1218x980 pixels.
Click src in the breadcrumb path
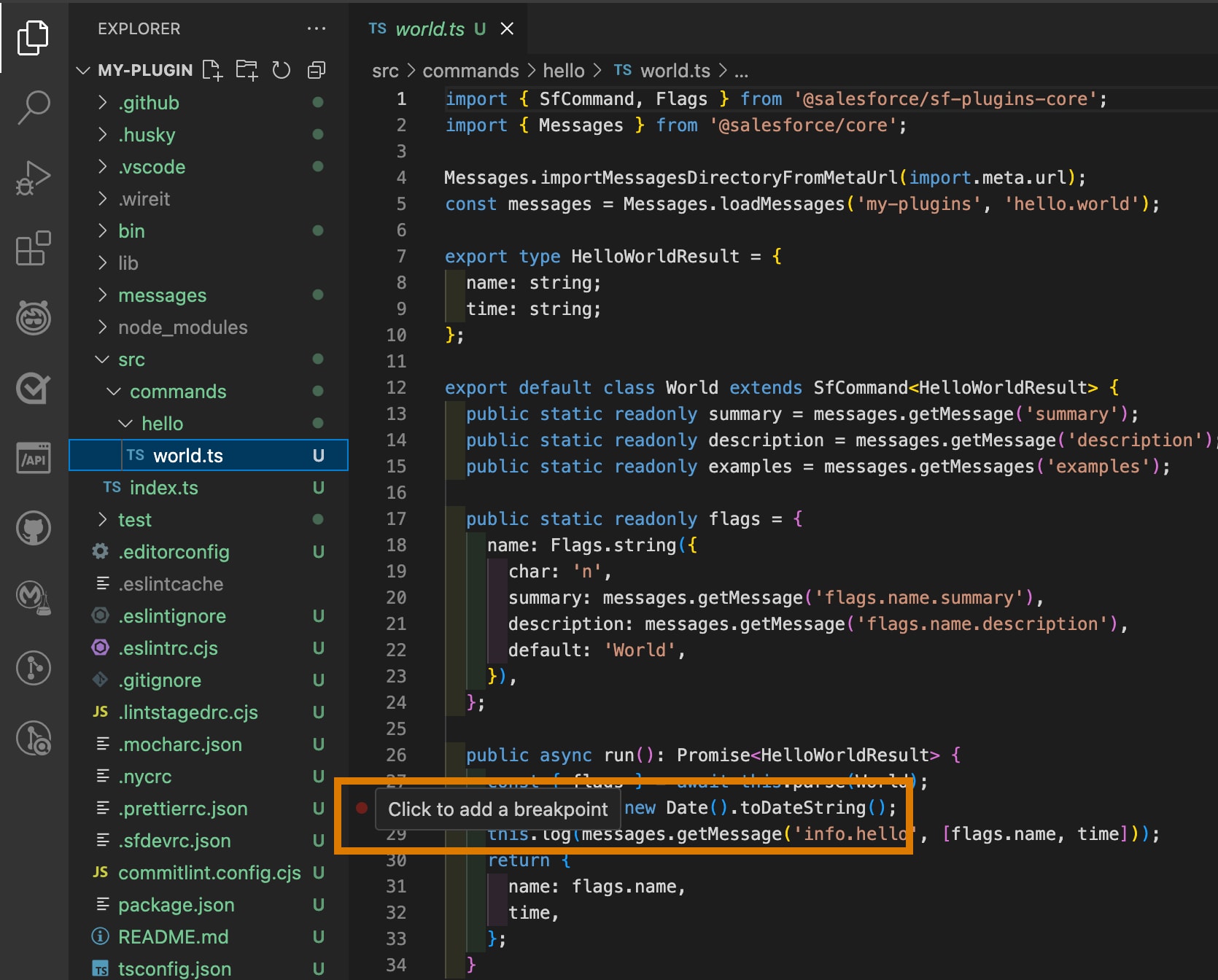pos(385,71)
